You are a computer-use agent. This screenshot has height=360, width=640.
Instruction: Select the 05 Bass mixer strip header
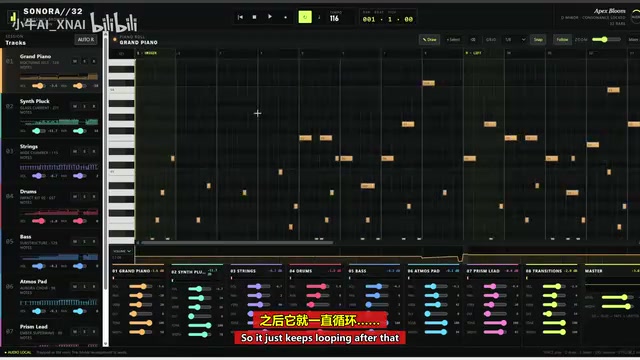[374, 271]
